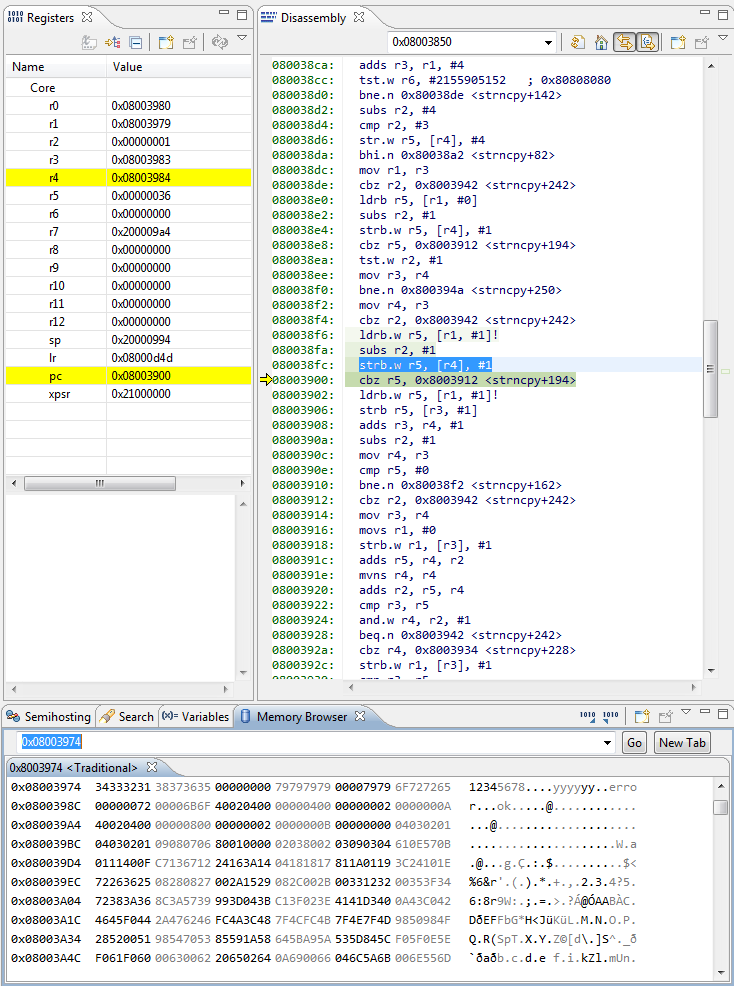
Task: Maximize the Disassembly view
Action: (723, 14)
